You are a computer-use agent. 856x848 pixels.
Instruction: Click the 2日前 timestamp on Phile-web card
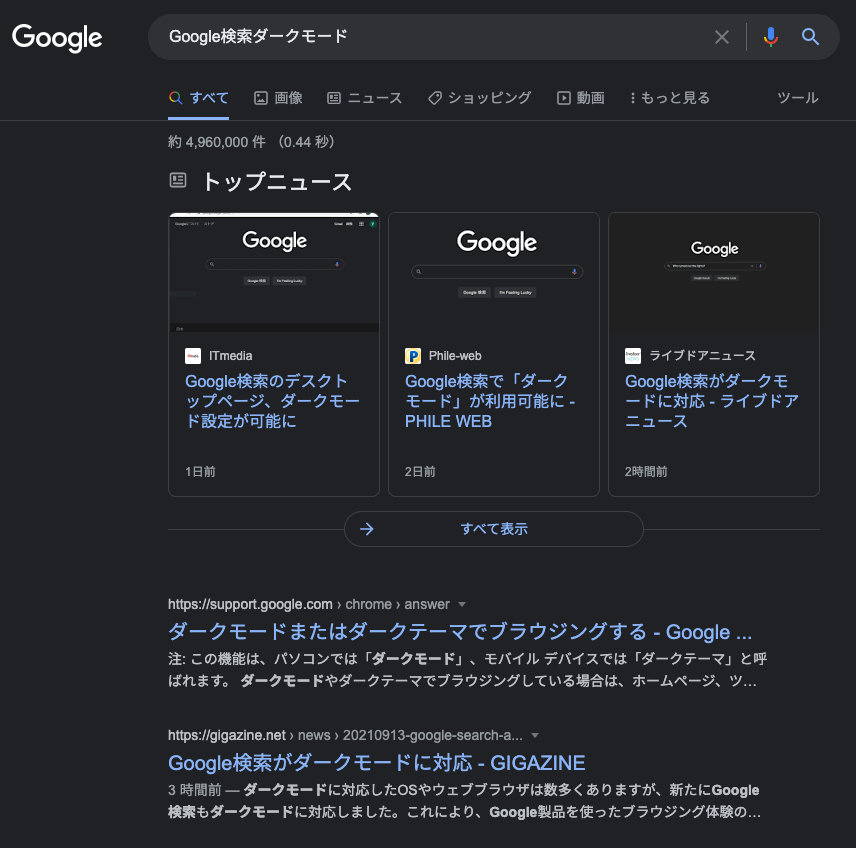[x=420, y=472]
